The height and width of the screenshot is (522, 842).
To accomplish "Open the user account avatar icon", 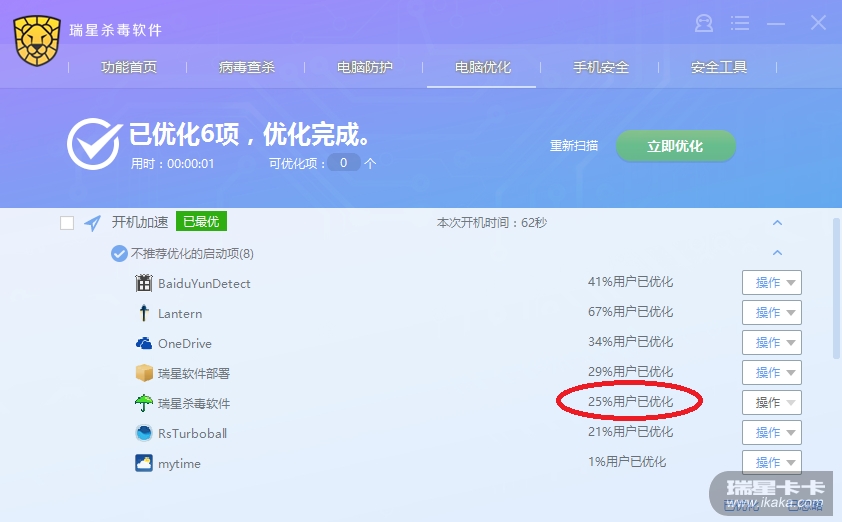I will (x=704, y=23).
